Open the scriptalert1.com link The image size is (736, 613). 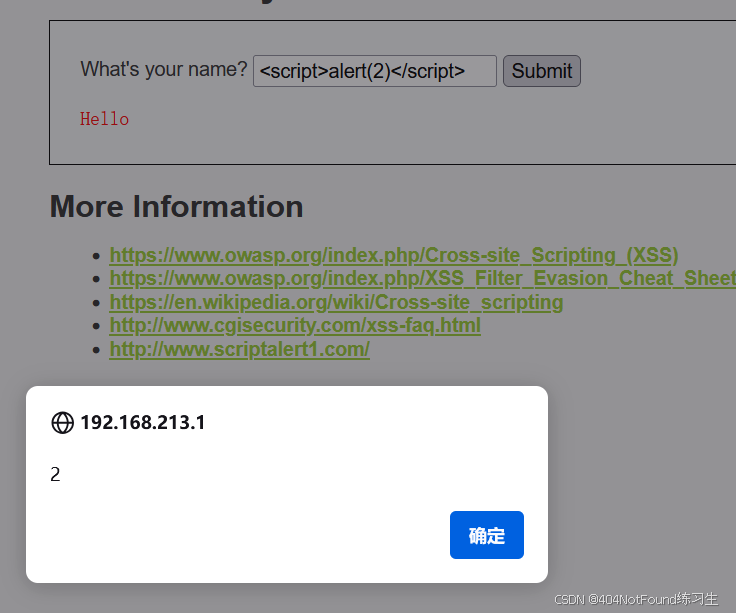coord(239,349)
